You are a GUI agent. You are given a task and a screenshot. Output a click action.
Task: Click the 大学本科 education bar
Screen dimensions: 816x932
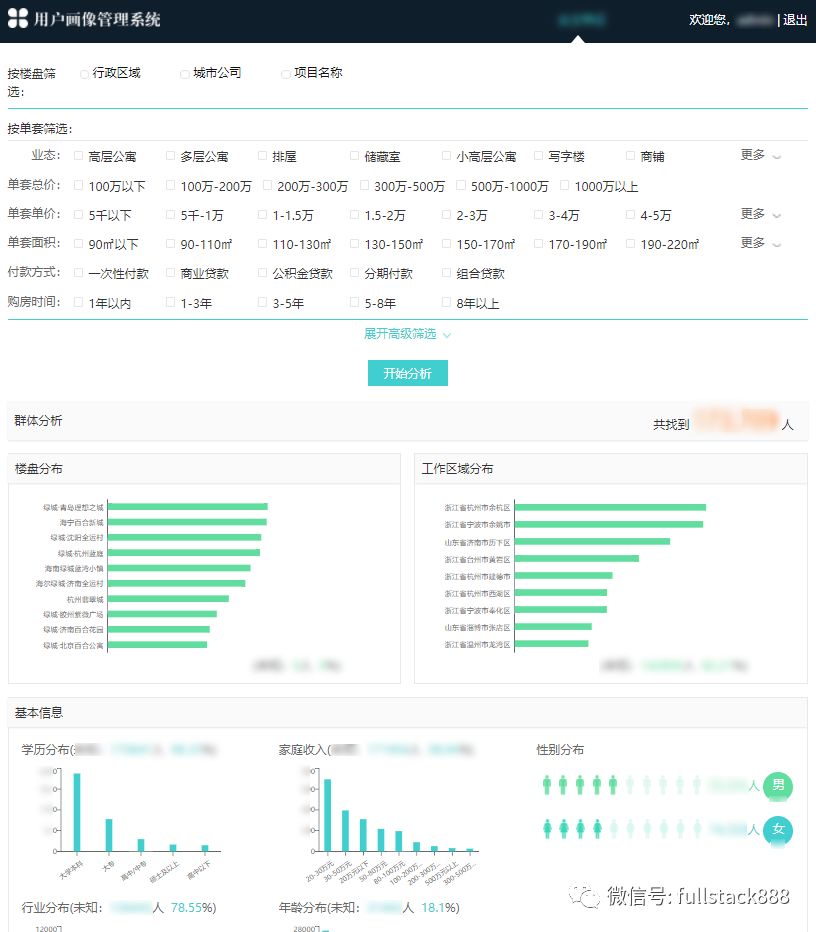tap(77, 813)
